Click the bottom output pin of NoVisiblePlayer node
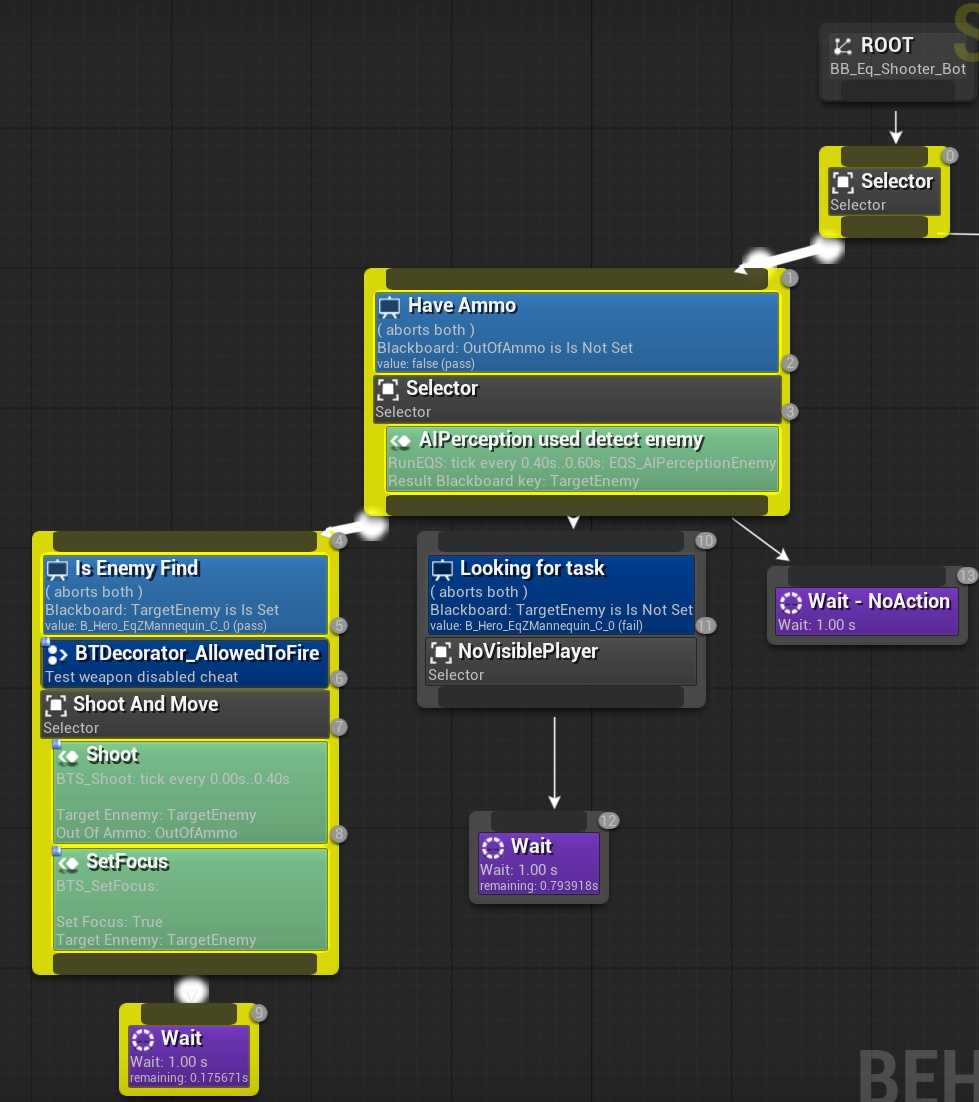 (x=560, y=697)
